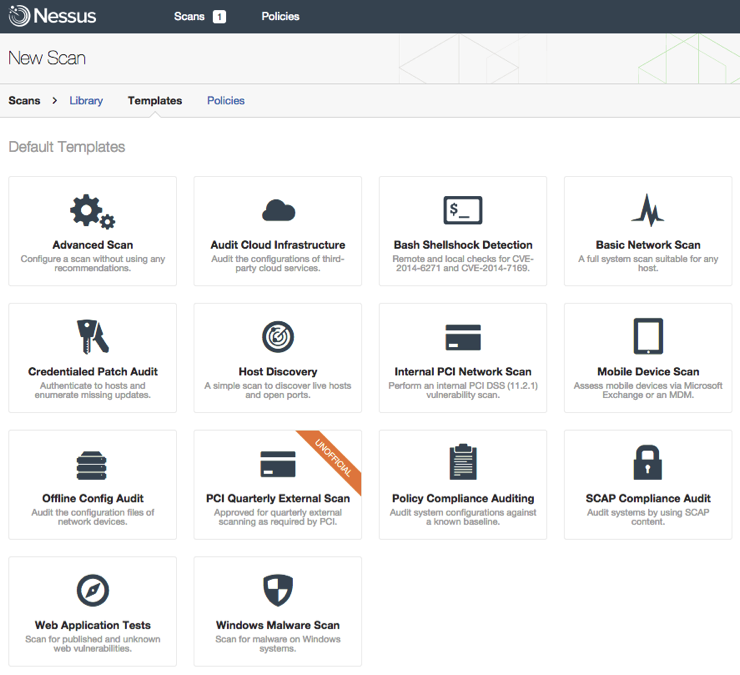740x675 pixels.
Task: Click 'A simple scan to discover live hosts' text
Action: coord(278,390)
